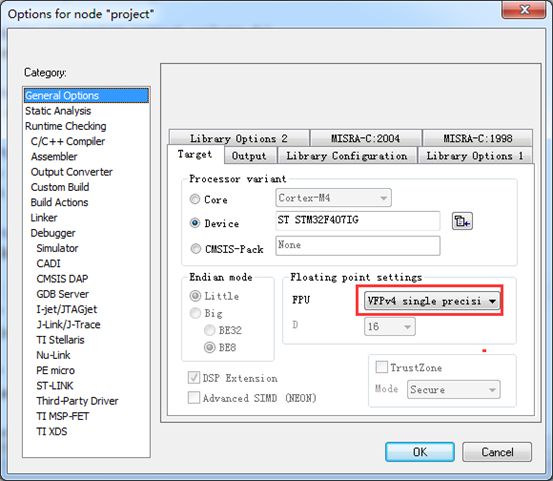
Task: Select Linker category
Action: [44, 218]
